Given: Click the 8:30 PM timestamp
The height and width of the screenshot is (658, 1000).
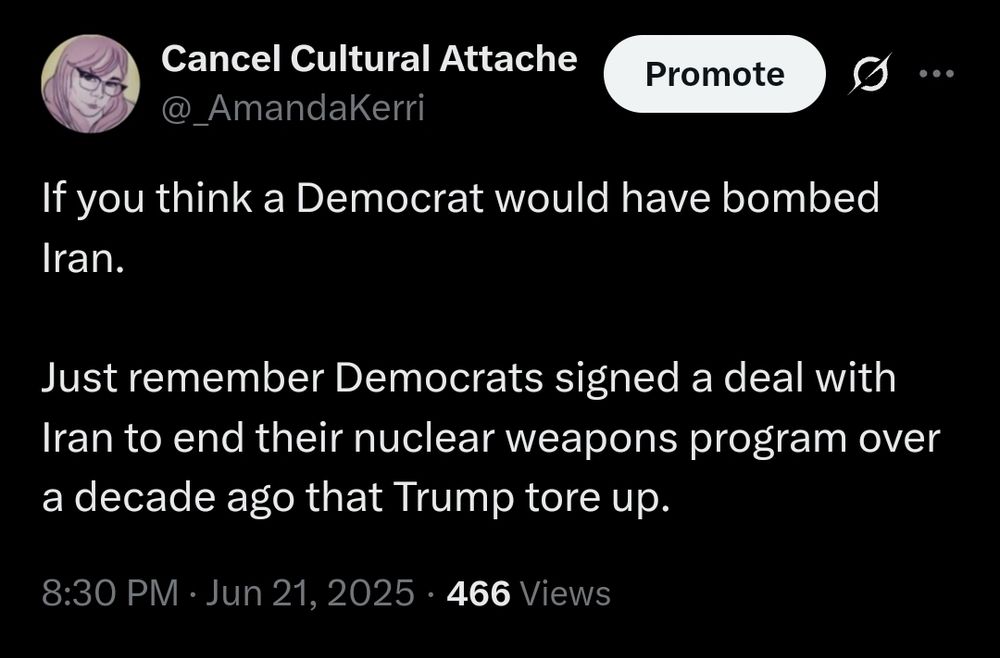Looking at the screenshot, I should click(110, 593).
